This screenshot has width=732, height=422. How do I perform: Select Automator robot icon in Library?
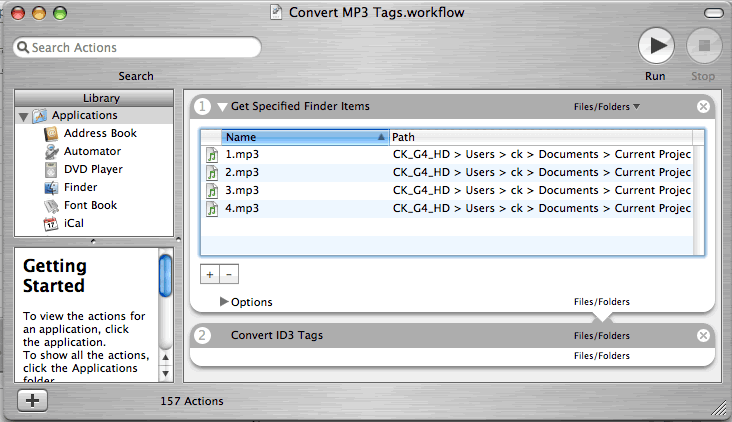(x=50, y=152)
